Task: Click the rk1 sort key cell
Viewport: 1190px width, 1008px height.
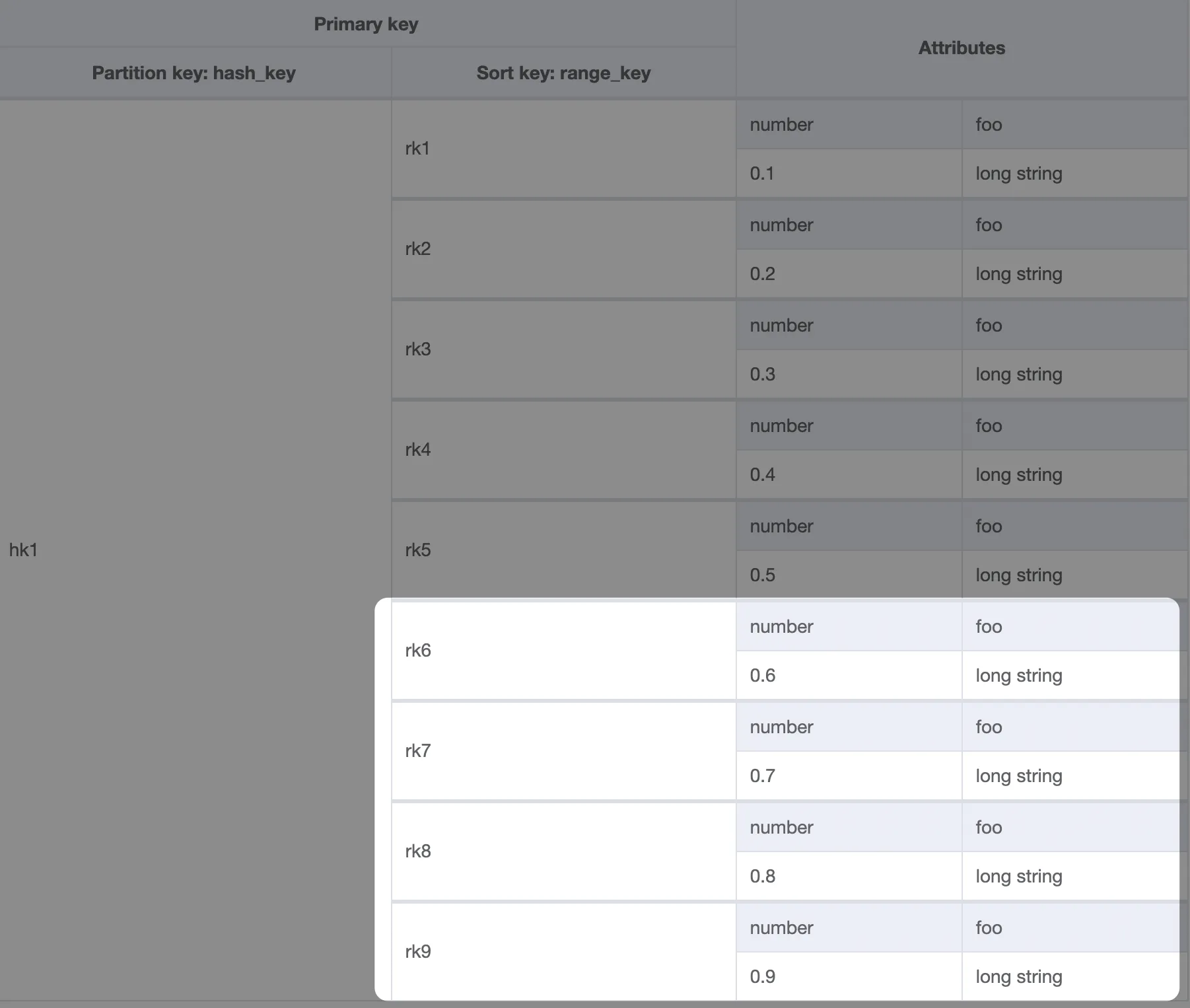Action: coord(417,149)
